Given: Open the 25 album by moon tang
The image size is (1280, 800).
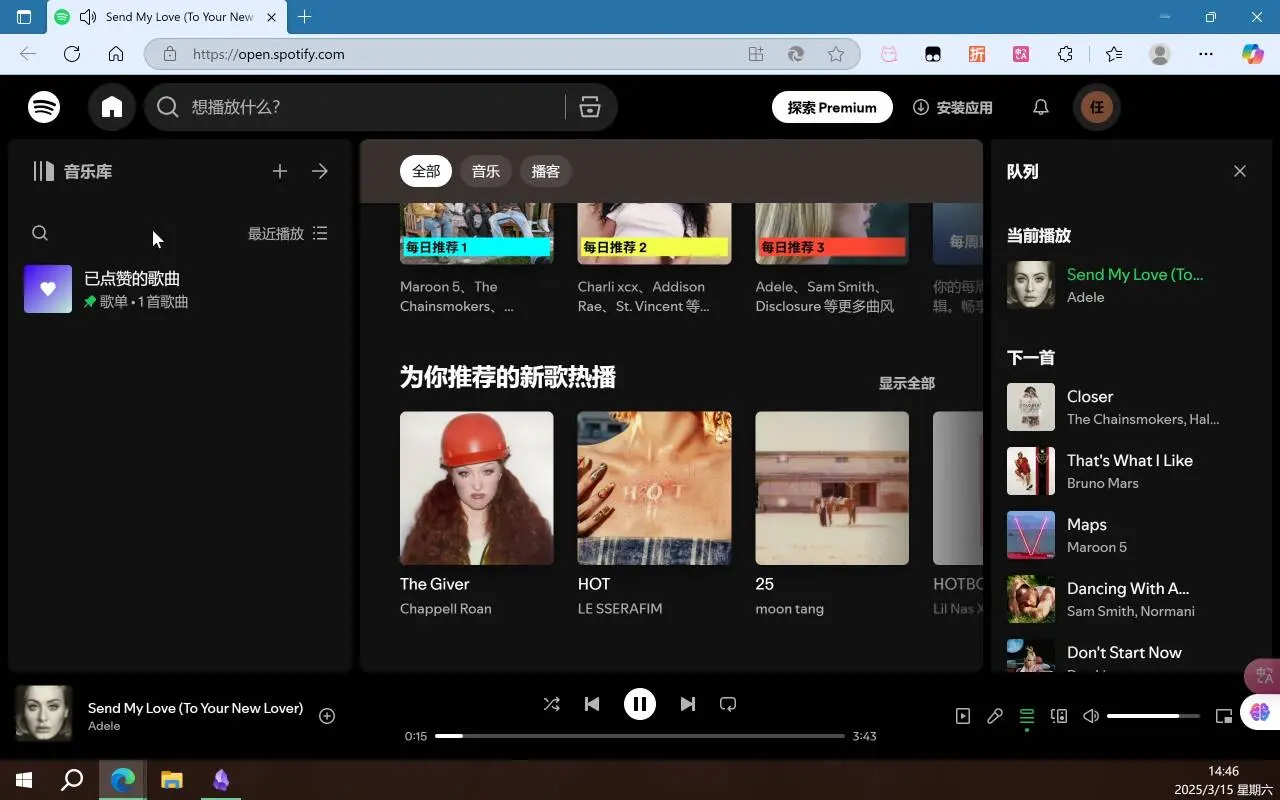Looking at the screenshot, I should coord(832,488).
